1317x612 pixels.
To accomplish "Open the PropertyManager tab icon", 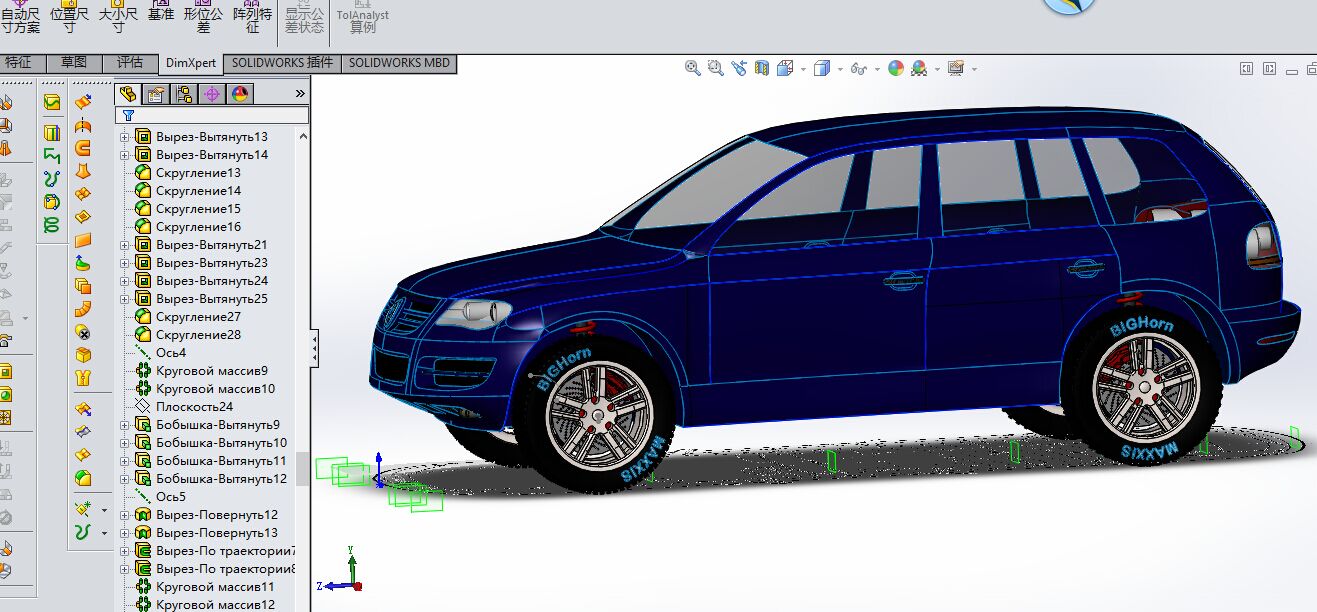I will [x=156, y=94].
